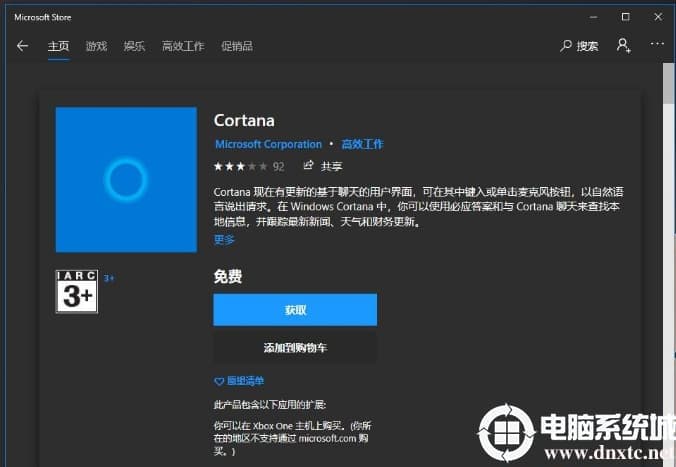The image size is (676, 467).
Task: Open the 促销品 tab
Action: click(x=237, y=46)
